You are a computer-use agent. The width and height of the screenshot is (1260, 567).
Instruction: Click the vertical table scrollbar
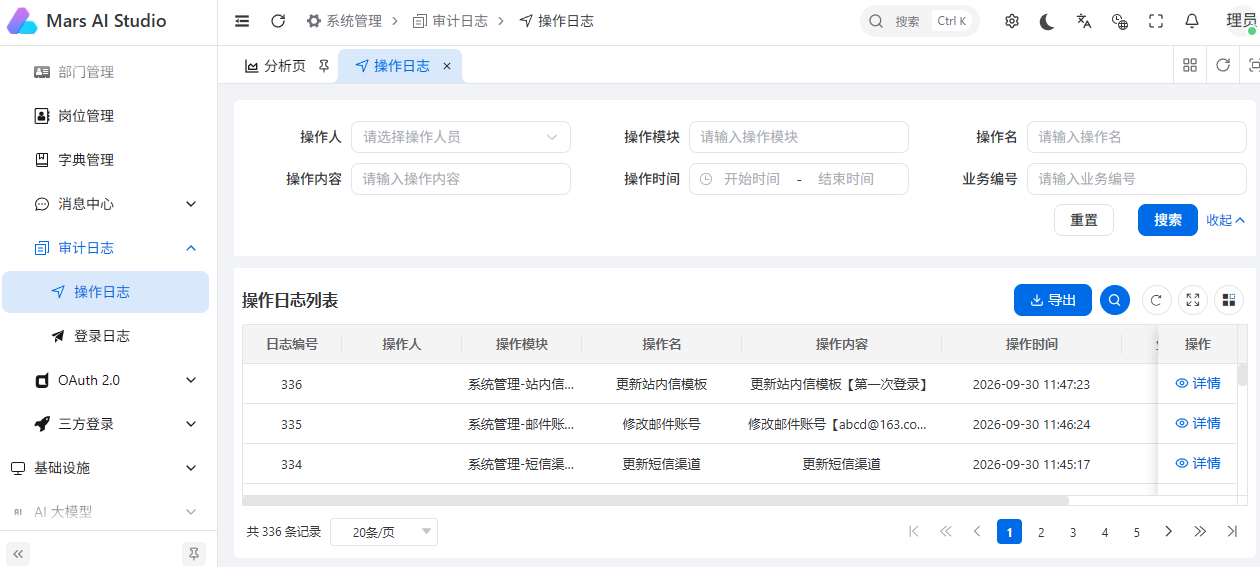[1243, 375]
